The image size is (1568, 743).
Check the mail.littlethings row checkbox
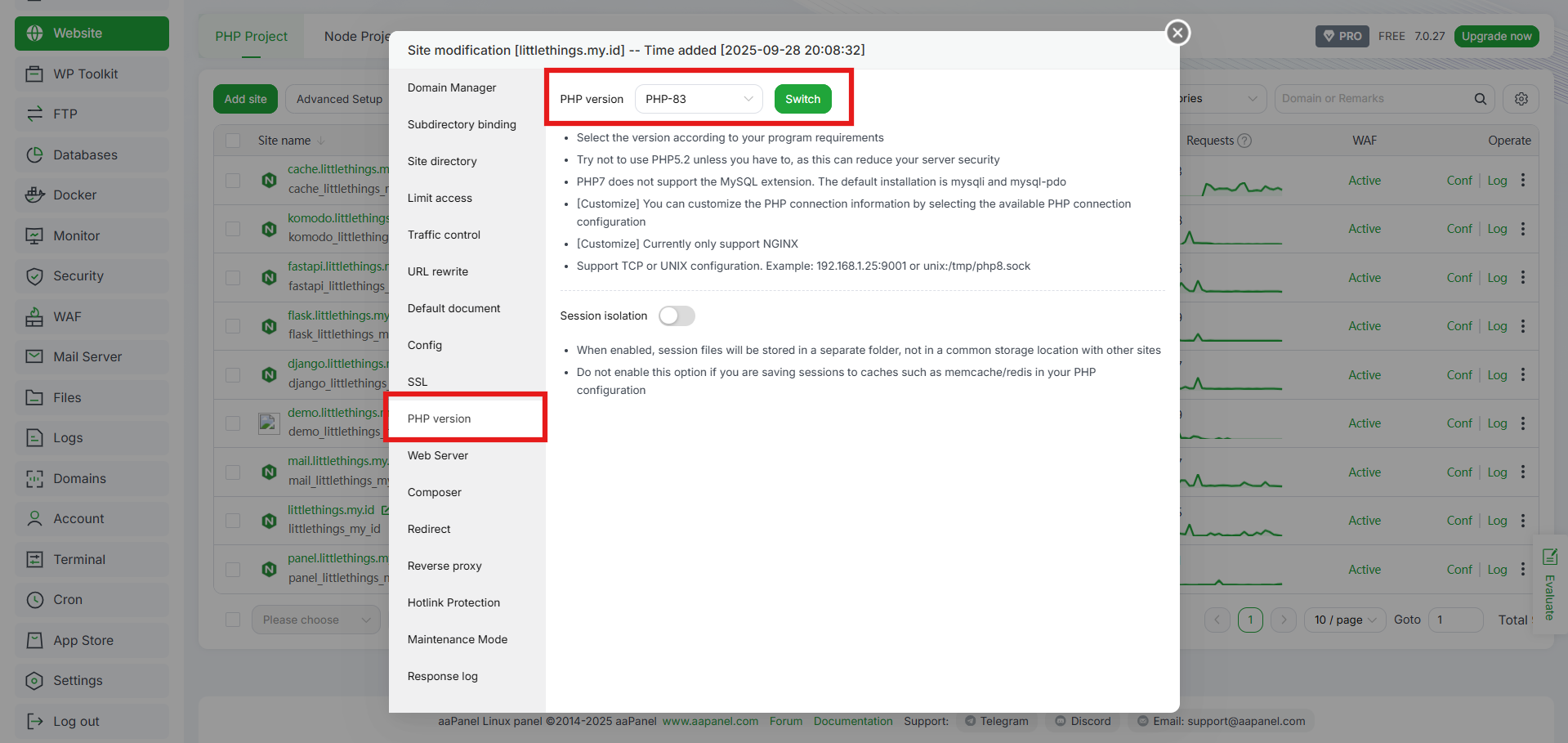click(x=233, y=472)
